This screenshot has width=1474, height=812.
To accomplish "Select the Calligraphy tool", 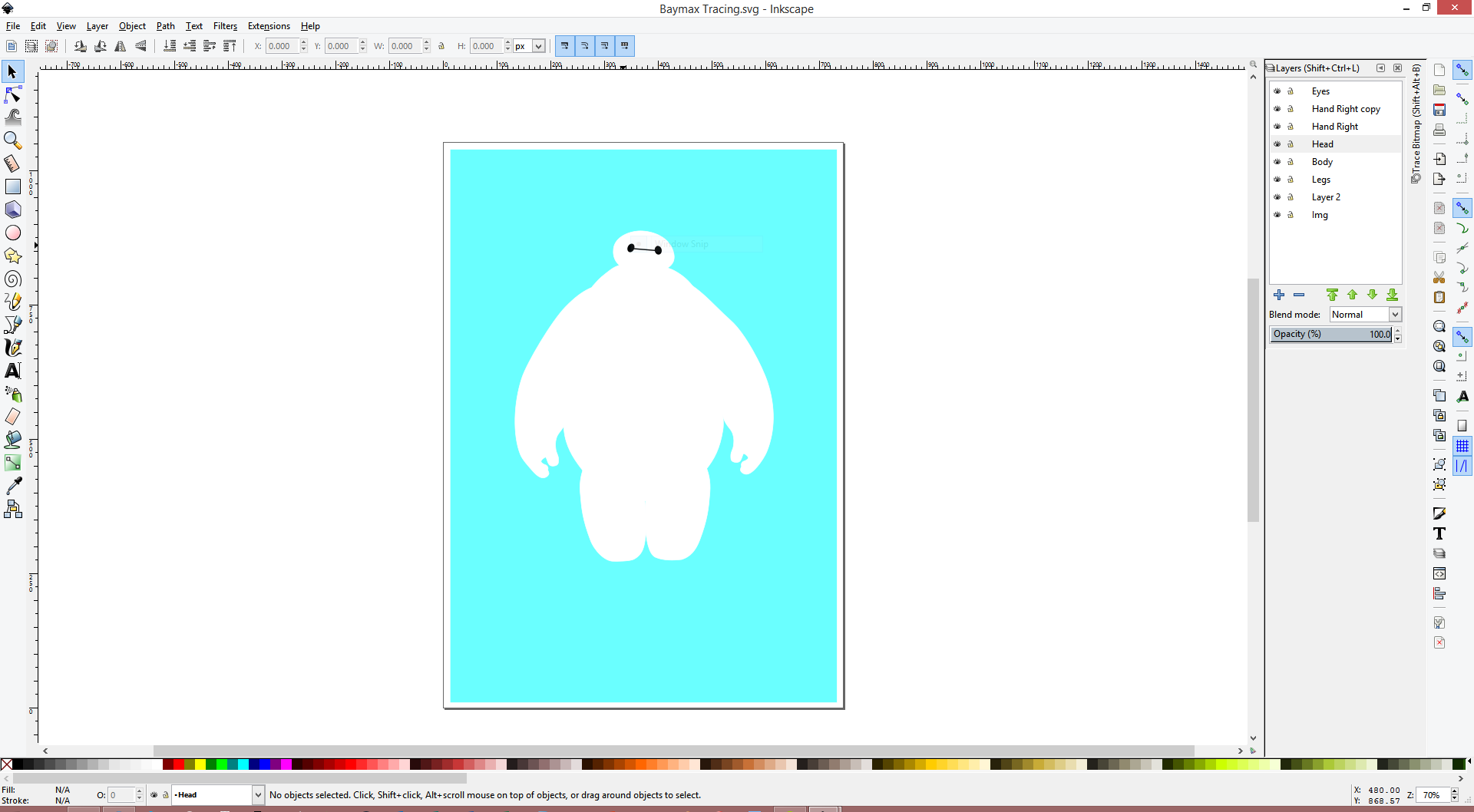I will pyautogui.click(x=12, y=348).
